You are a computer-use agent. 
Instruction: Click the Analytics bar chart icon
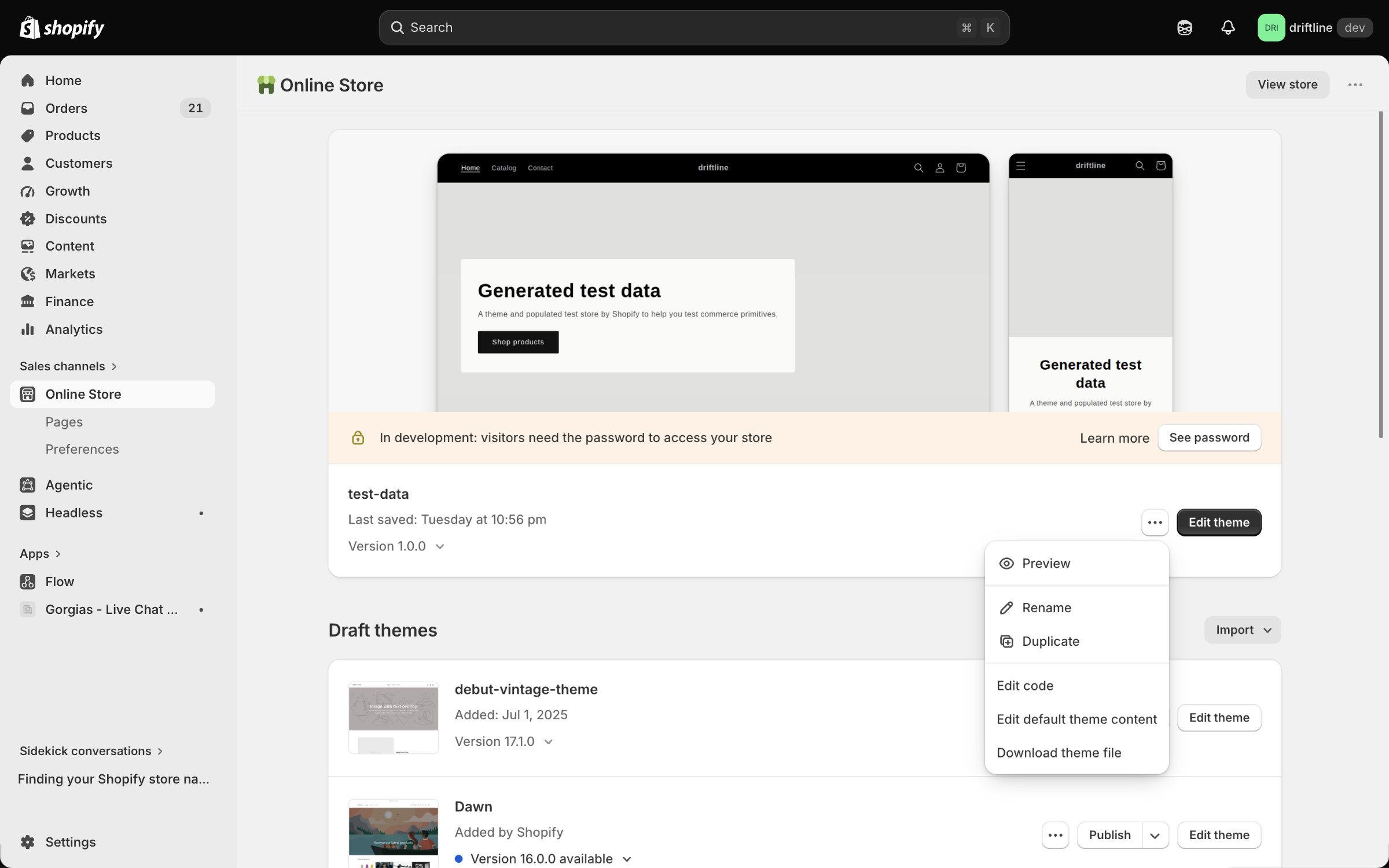tap(27, 329)
